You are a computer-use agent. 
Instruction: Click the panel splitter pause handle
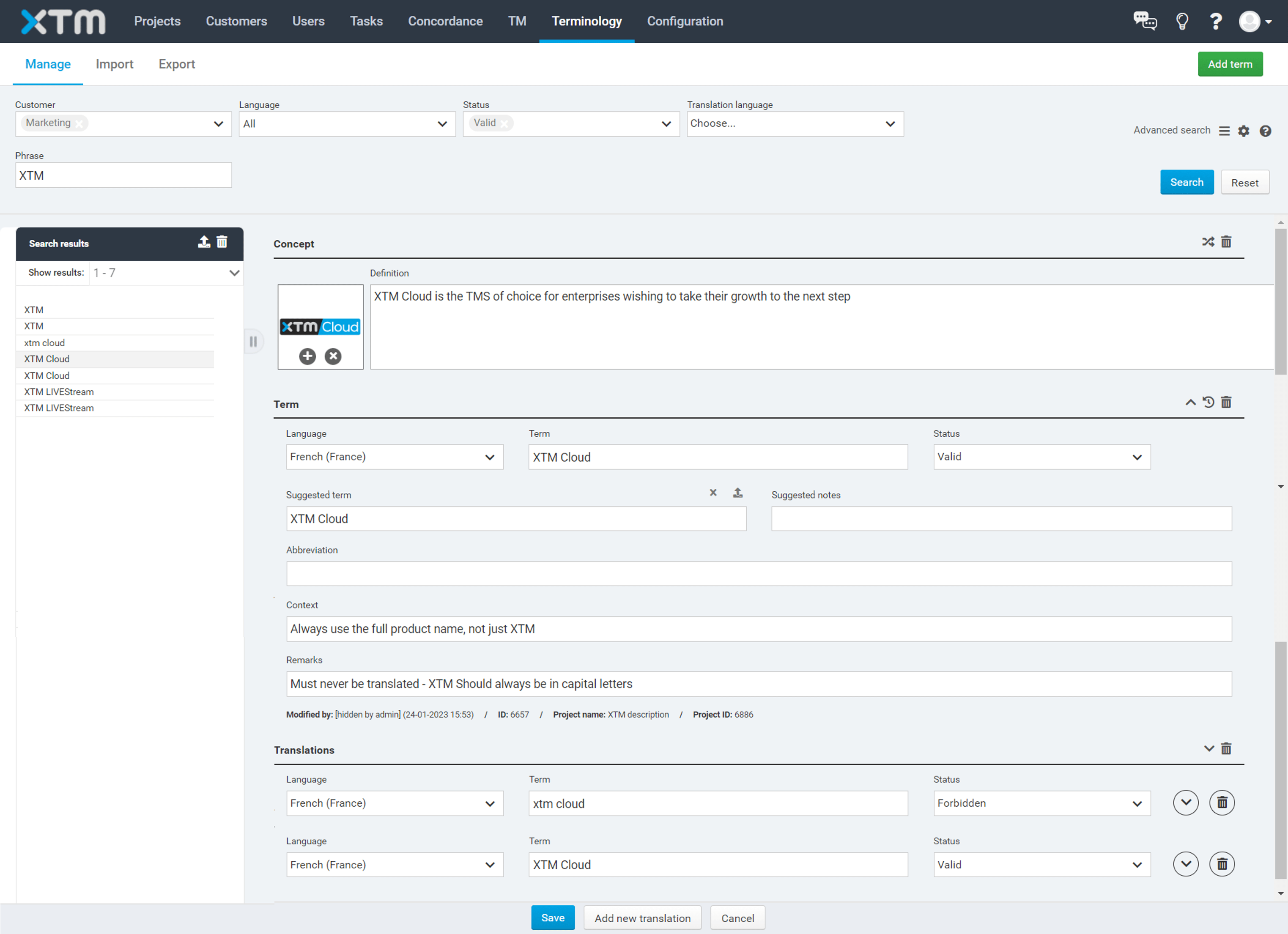click(253, 341)
